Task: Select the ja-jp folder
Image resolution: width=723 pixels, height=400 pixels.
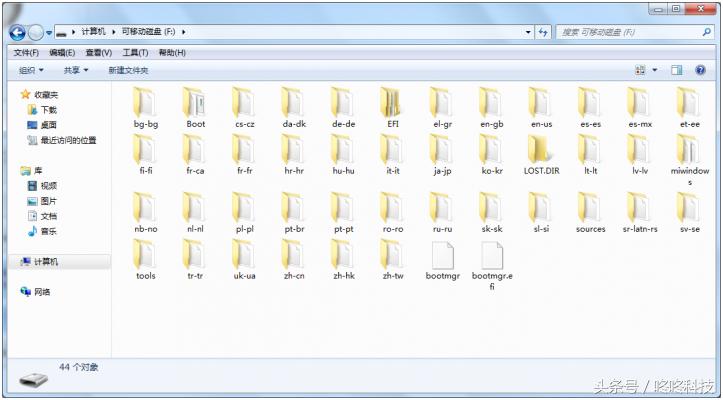Action: [442, 154]
